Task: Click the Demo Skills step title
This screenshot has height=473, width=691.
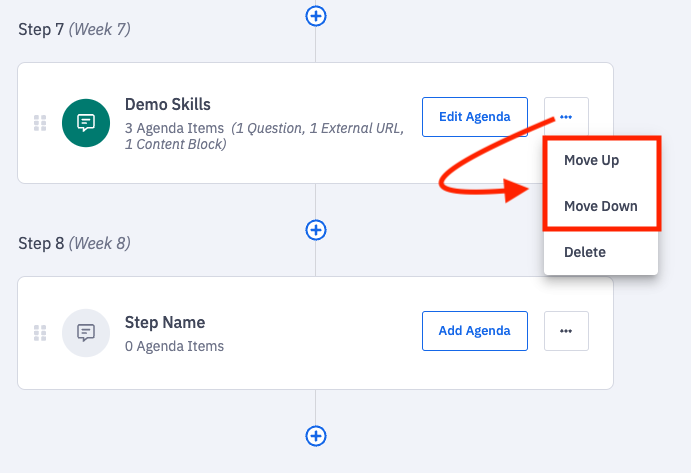Action: coord(168,104)
